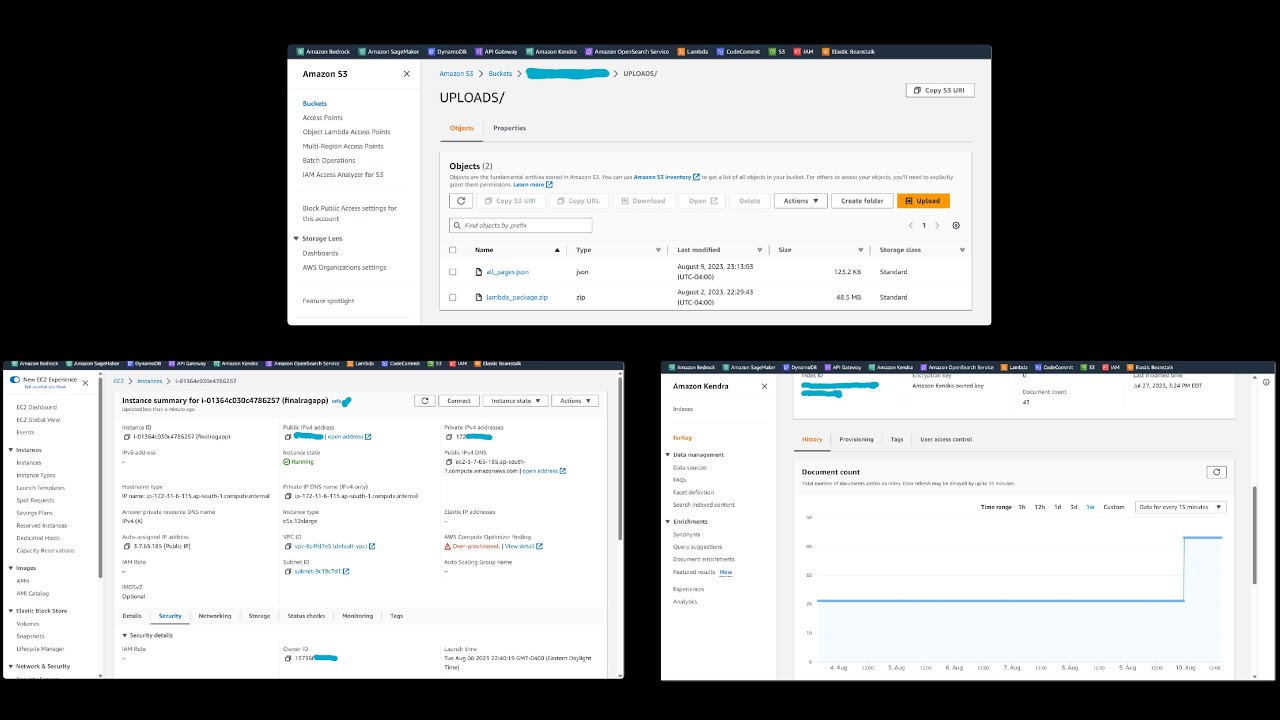Open Search indexed content in Kendra sidebar
This screenshot has height=720, width=1280.
click(704, 505)
